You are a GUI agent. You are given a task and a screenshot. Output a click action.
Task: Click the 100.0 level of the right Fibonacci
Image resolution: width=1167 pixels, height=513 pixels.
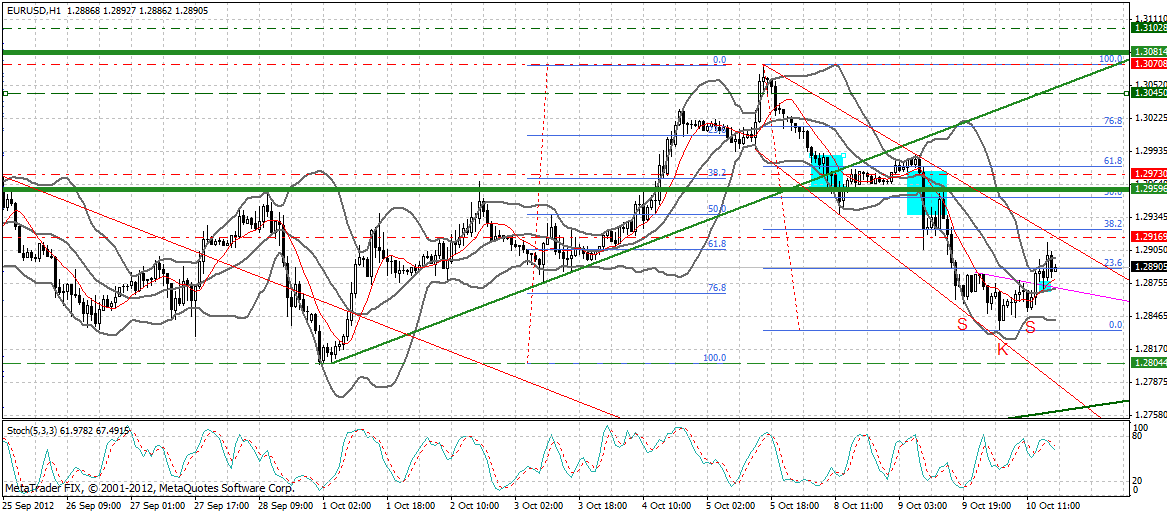(1110, 59)
